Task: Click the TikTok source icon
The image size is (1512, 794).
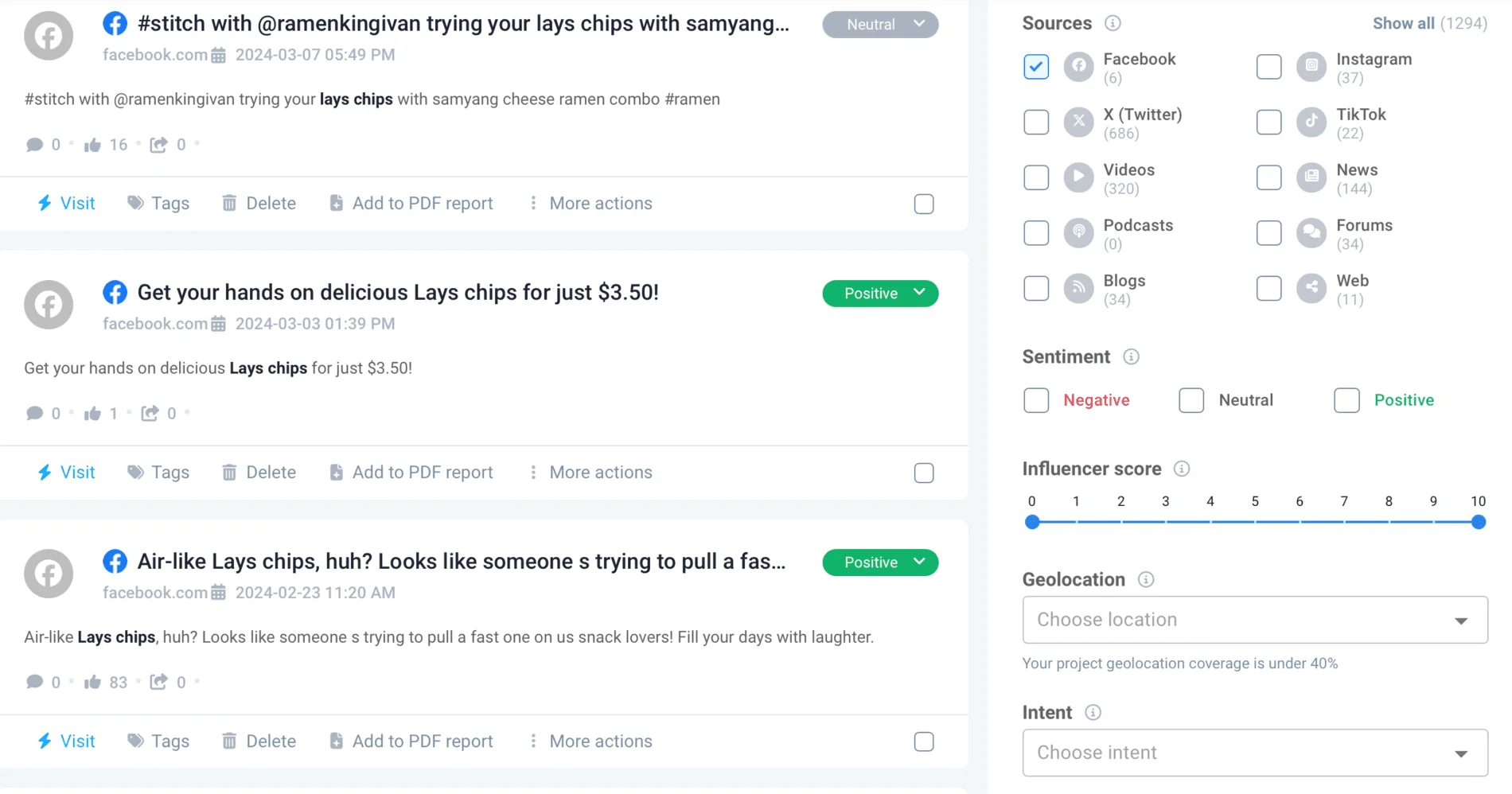Action: pos(1311,122)
